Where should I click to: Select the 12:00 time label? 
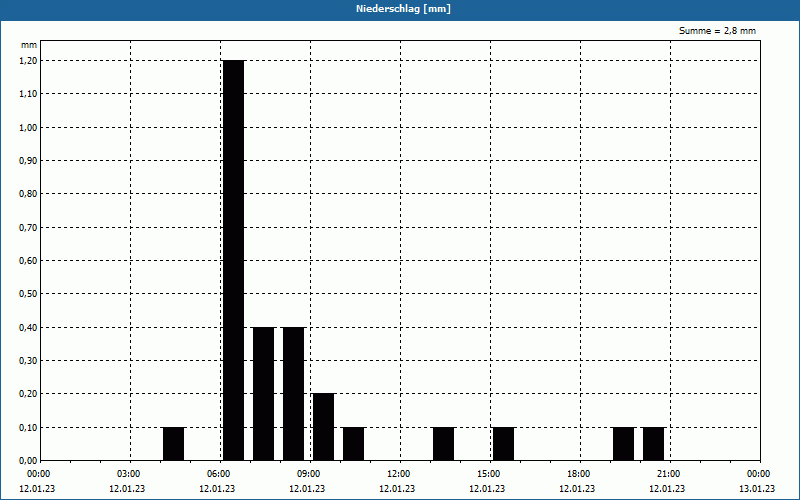(398, 474)
